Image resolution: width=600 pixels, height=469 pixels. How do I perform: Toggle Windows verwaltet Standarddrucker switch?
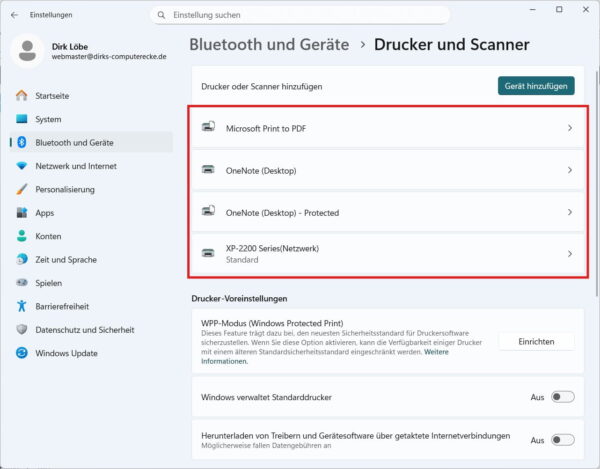[x=562, y=397]
